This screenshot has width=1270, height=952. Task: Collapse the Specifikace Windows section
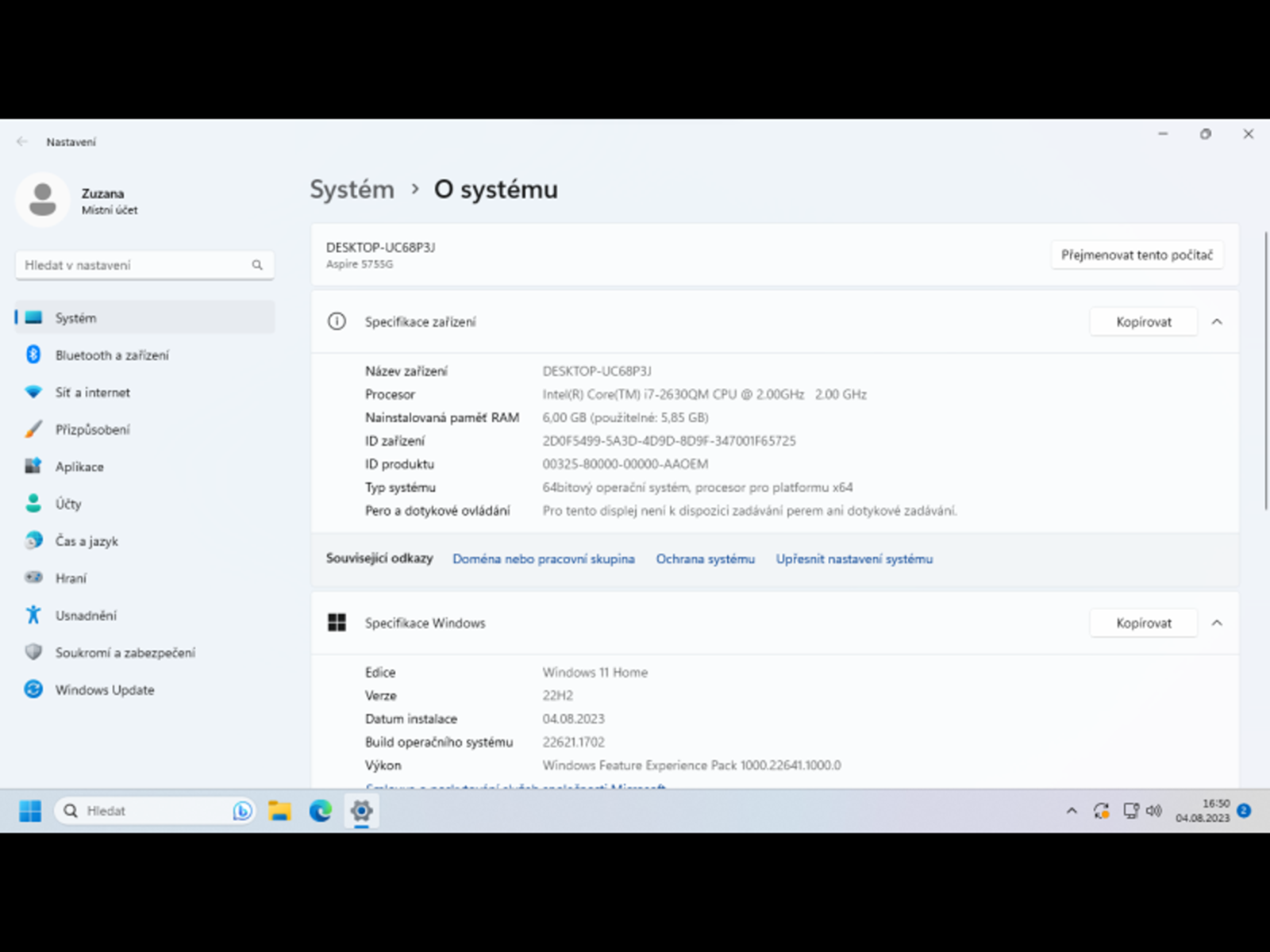pyautogui.click(x=1216, y=624)
